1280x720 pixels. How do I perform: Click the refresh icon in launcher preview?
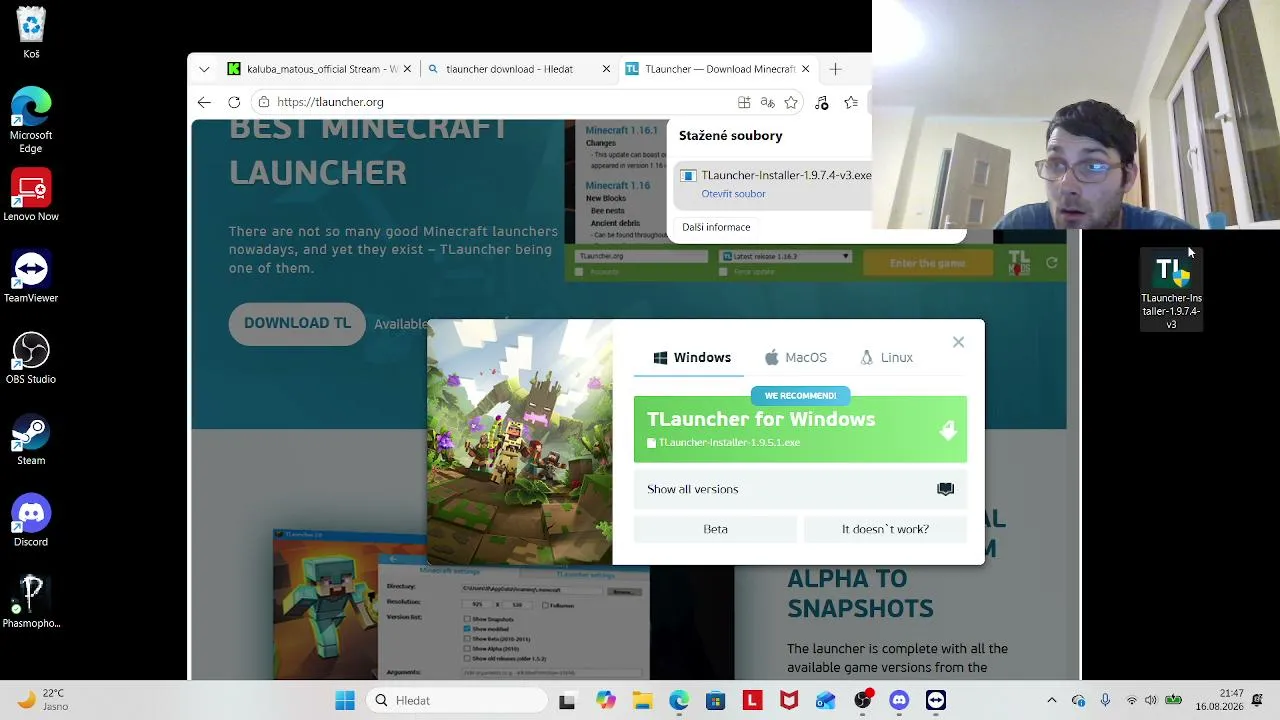tap(1051, 263)
